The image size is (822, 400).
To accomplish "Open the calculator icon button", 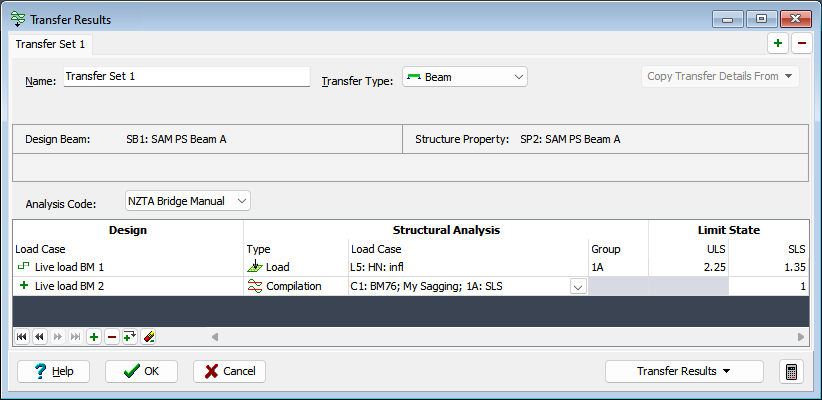I will coord(792,371).
